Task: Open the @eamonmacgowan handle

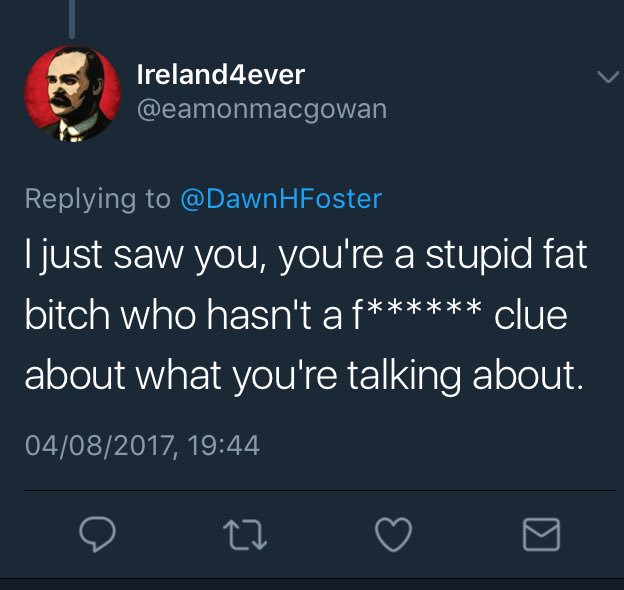Action: click(x=262, y=109)
